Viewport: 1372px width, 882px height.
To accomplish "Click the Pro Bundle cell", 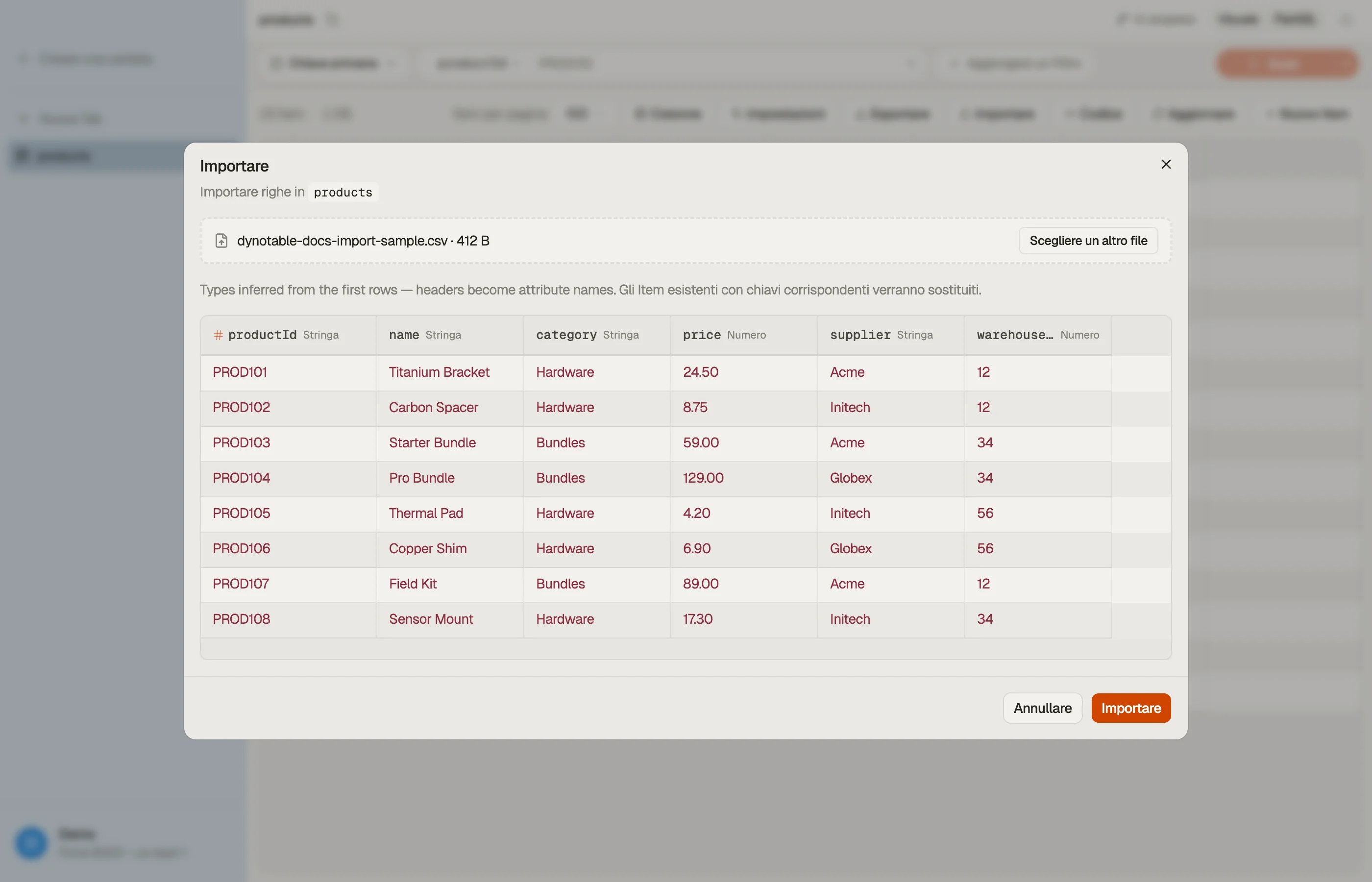I will pos(449,478).
